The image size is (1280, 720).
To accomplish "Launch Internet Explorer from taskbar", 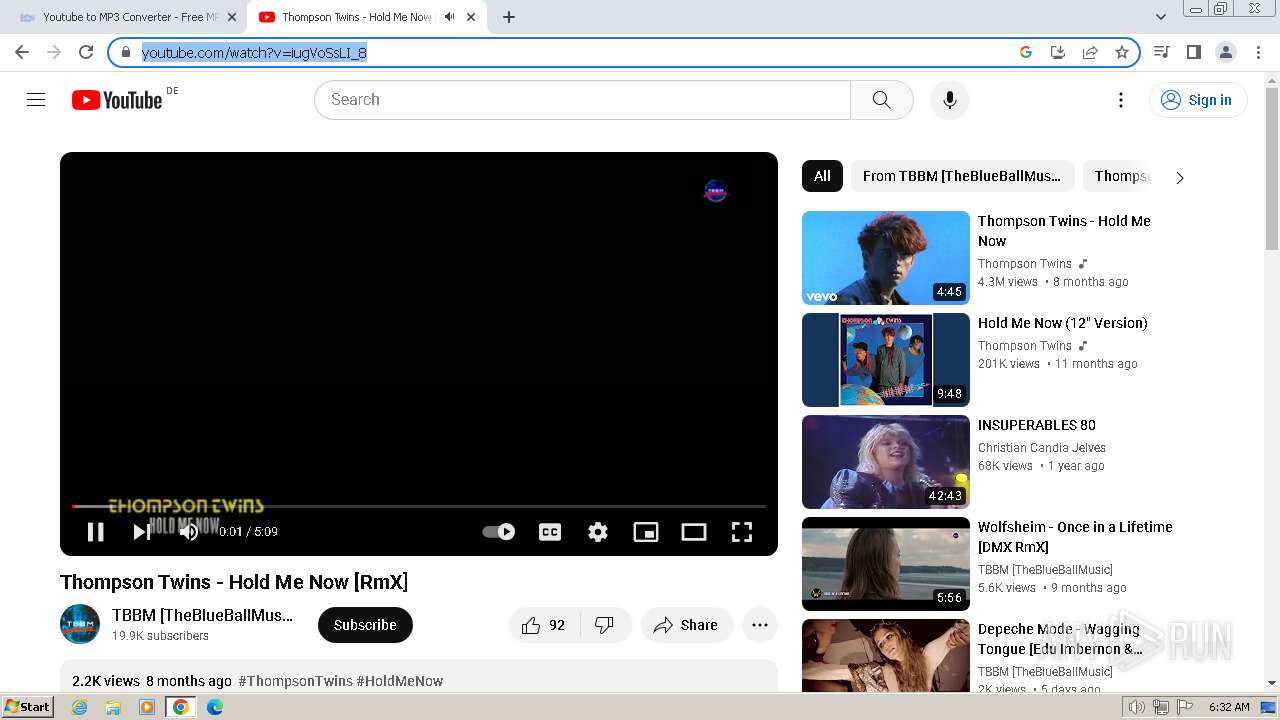I will click(x=79, y=707).
